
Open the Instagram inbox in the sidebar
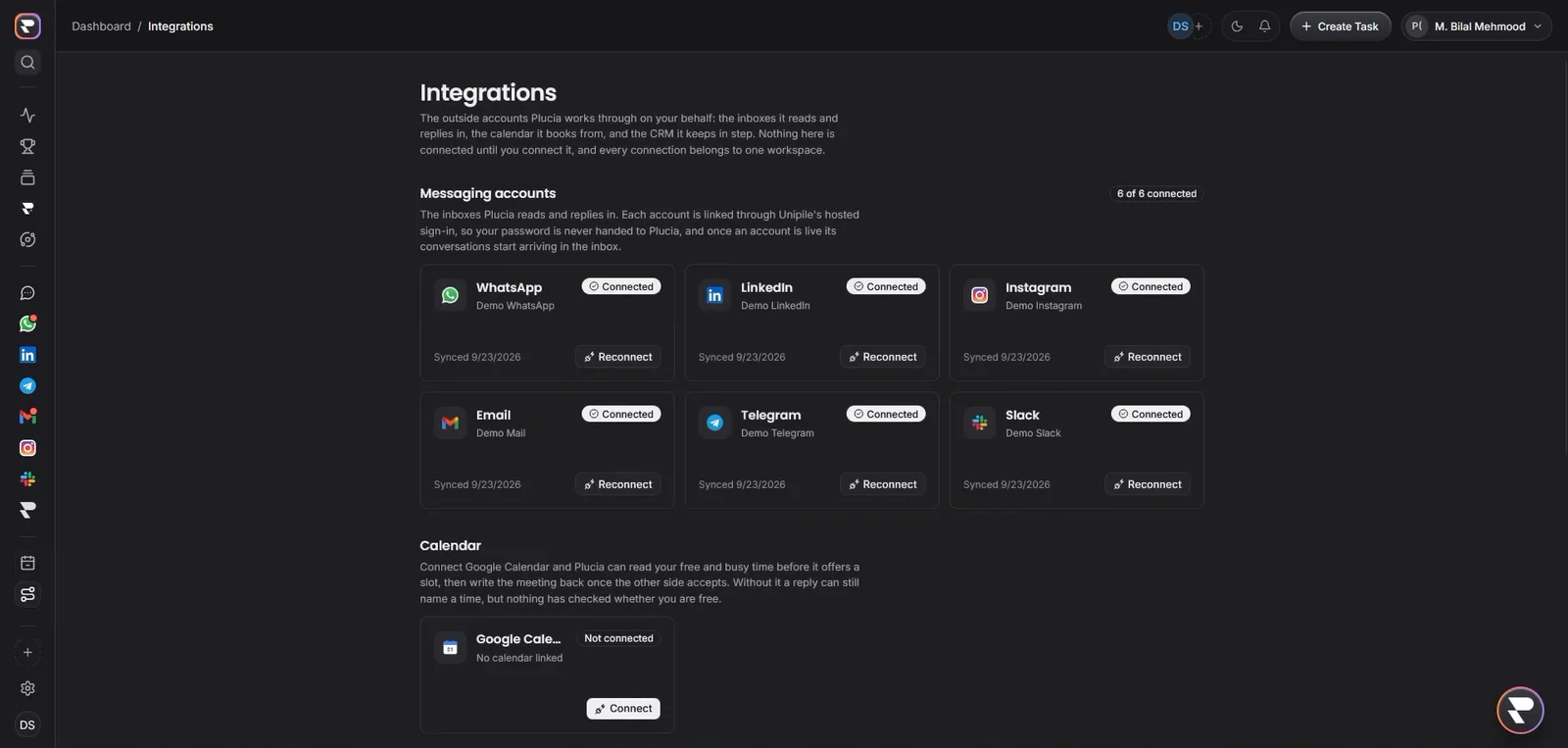click(27, 448)
